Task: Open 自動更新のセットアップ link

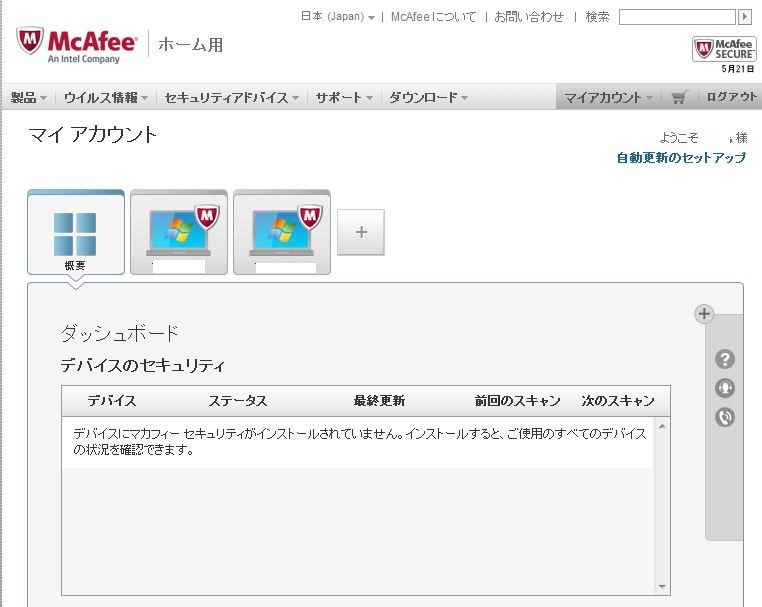Action: (681, 157)
